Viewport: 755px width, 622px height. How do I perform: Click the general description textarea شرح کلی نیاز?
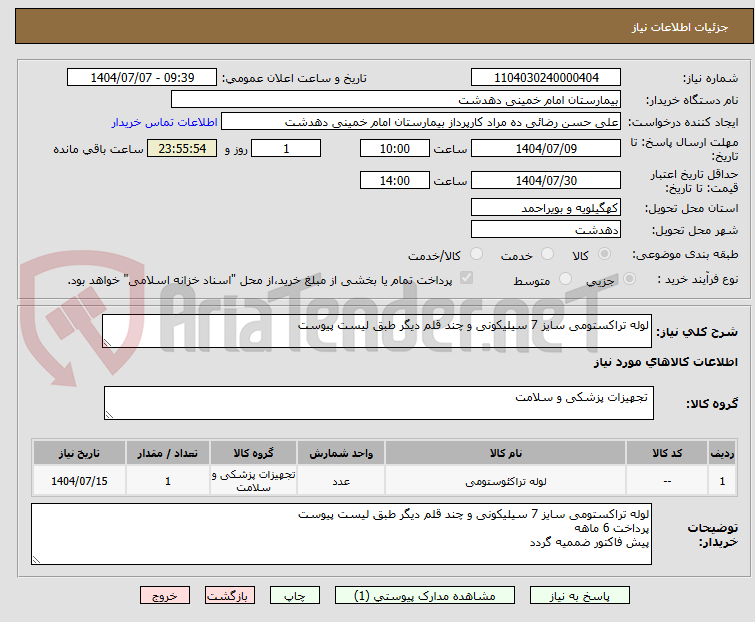[377, 331]
